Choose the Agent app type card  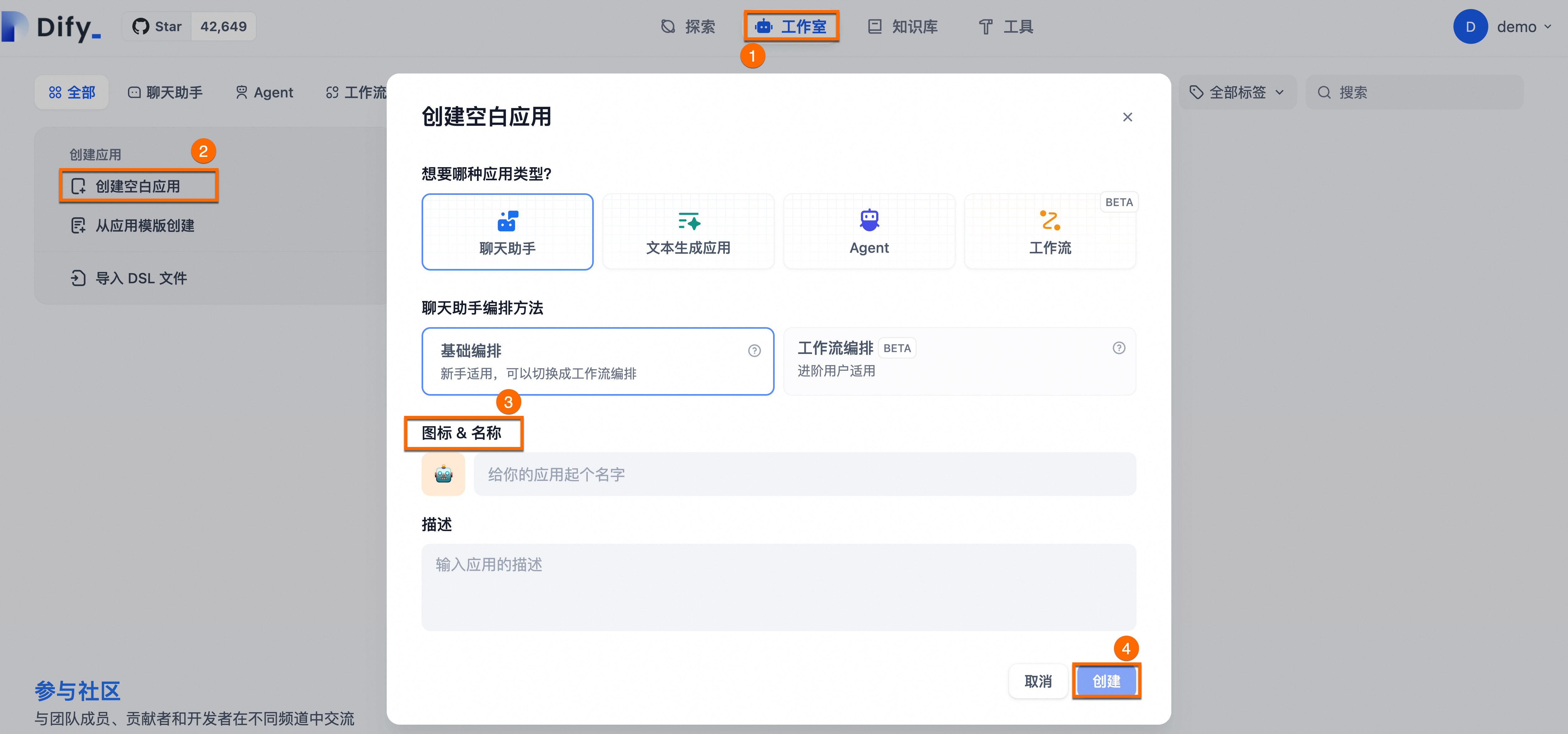pos(869,232)
